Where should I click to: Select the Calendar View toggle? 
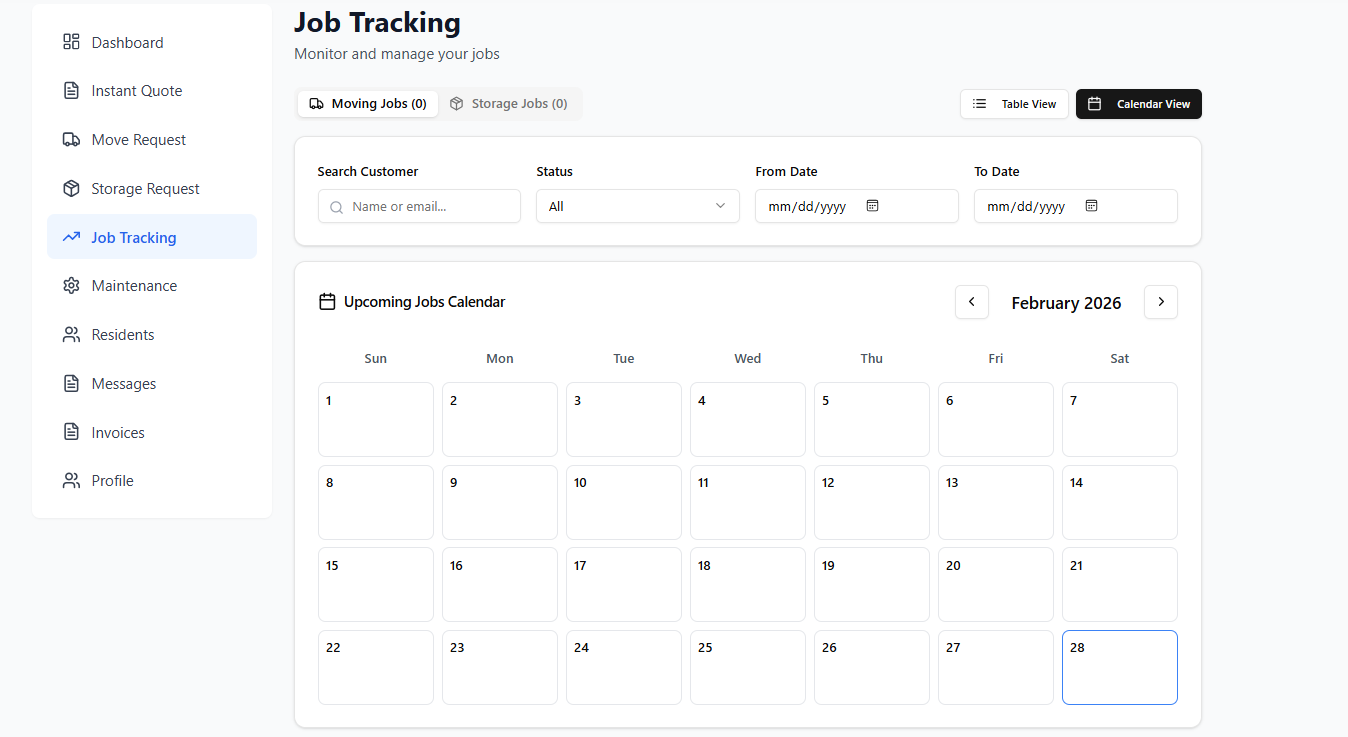click(x=1138, y=104)
